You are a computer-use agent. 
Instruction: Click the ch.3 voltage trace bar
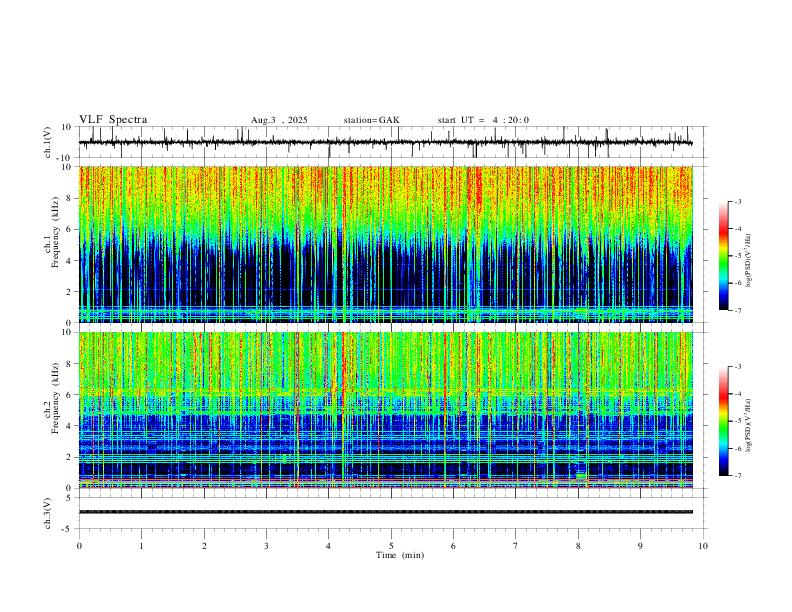(x=386, y=512)
